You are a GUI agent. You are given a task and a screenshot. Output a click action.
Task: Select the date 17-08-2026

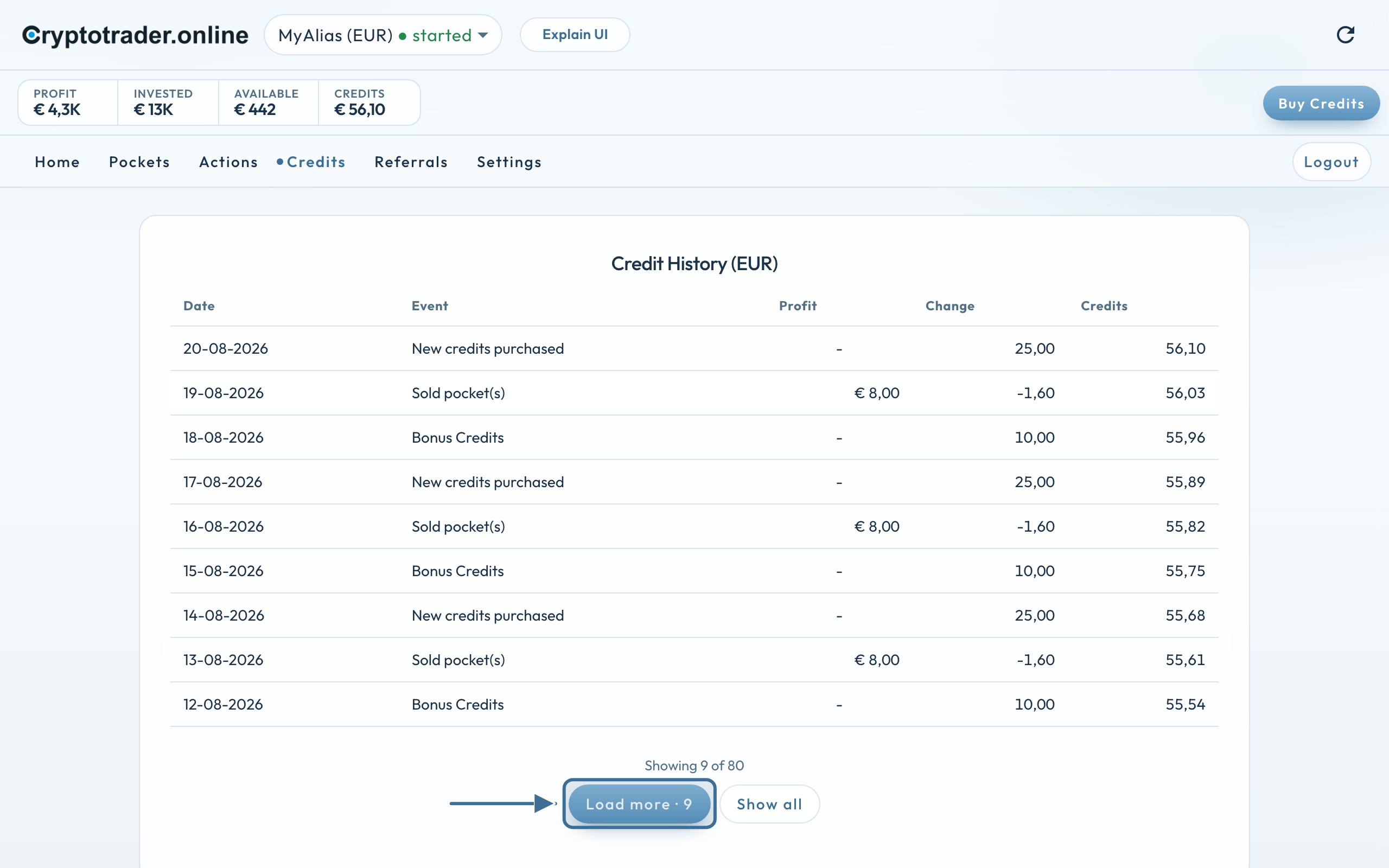click(x=222, y=482)
